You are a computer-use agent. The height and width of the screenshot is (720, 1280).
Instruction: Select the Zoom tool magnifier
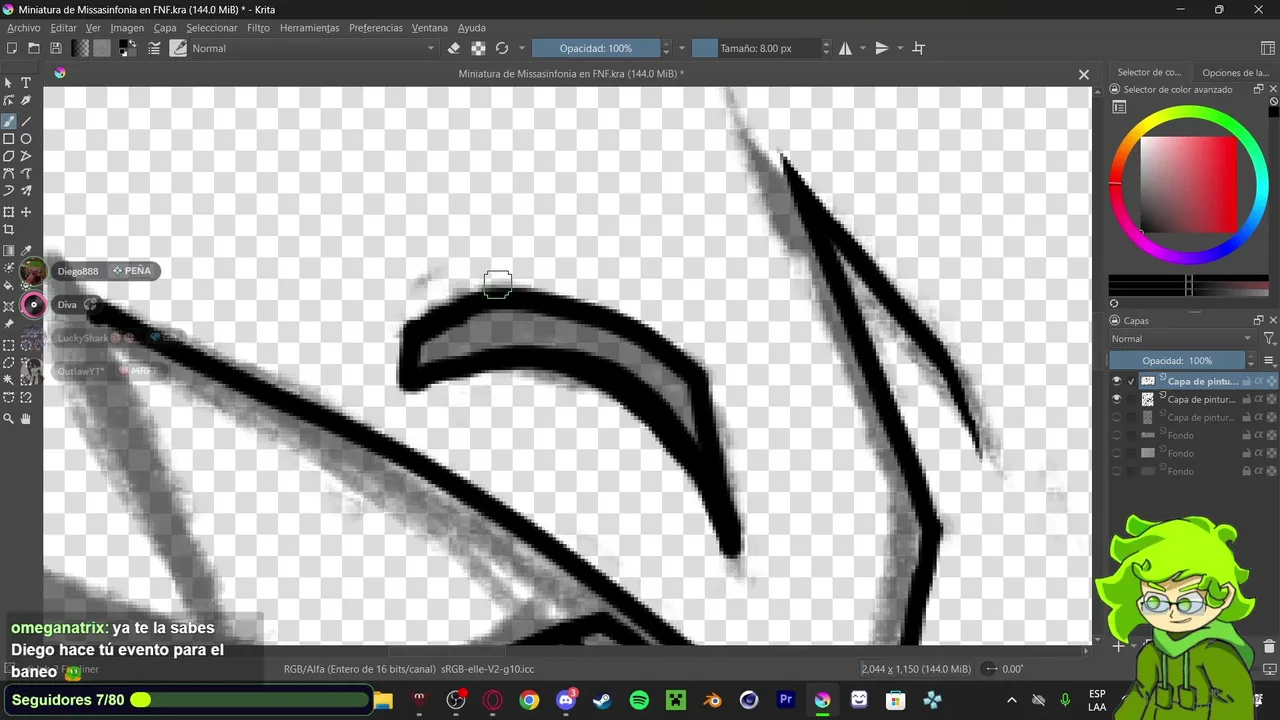pyautogui.click(x=9, y=419)
